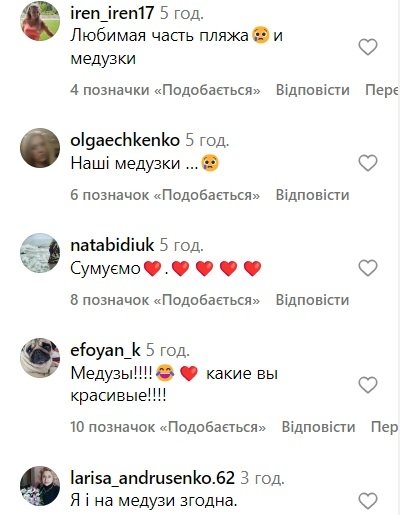400x515 pixels.
Task: Click Відповісти under olgaechkenko's comment
Action: pos(313,195)
